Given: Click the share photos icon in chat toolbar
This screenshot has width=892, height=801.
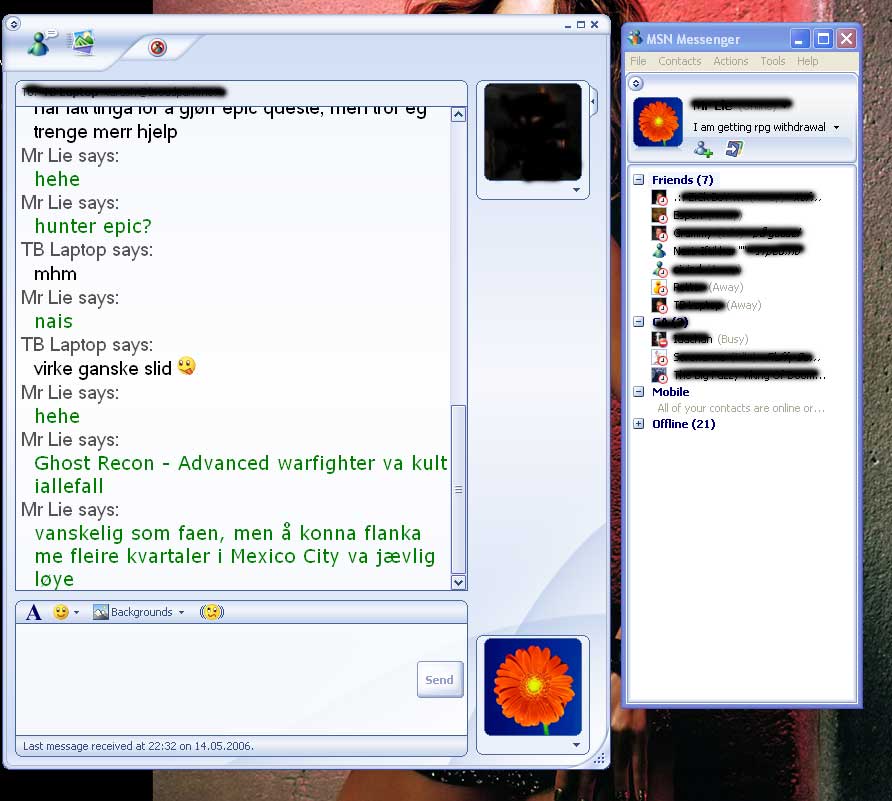Looking at the screenshot, I should coord(81,43).
